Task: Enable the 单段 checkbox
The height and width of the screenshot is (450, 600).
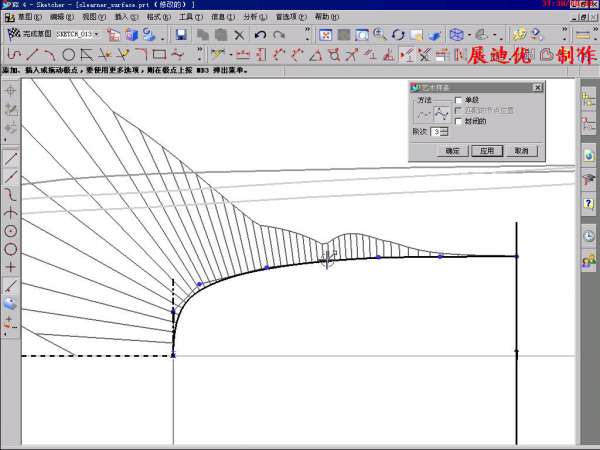Action: point(458,100)
